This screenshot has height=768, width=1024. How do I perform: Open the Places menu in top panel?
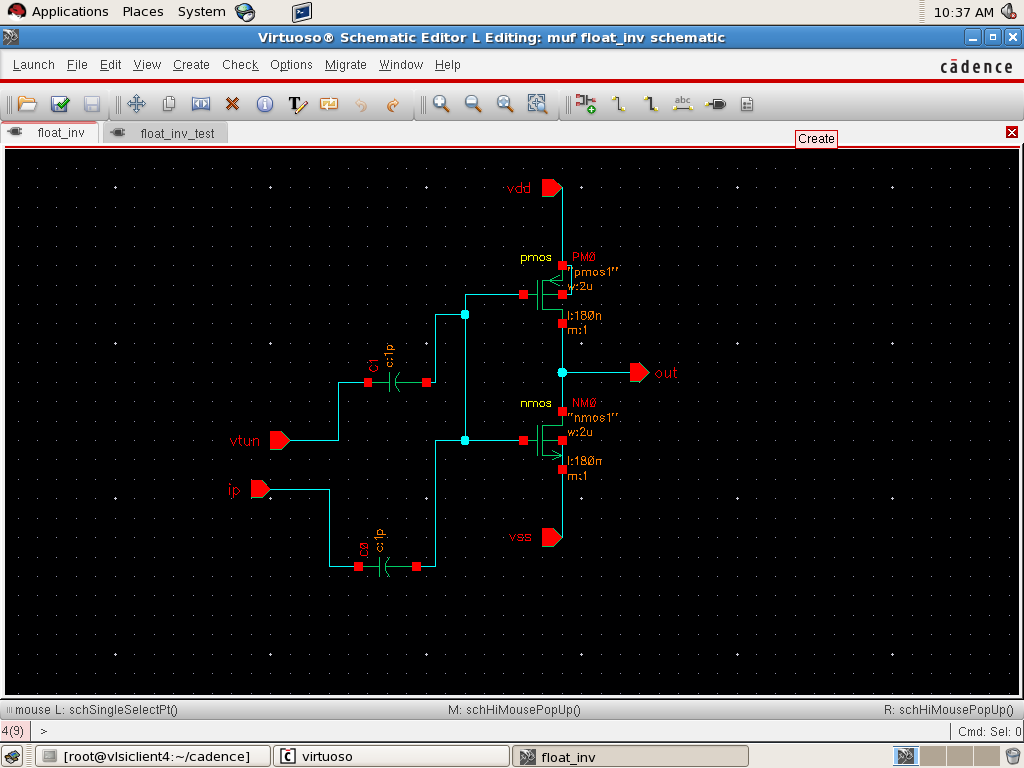click(143, 12)
